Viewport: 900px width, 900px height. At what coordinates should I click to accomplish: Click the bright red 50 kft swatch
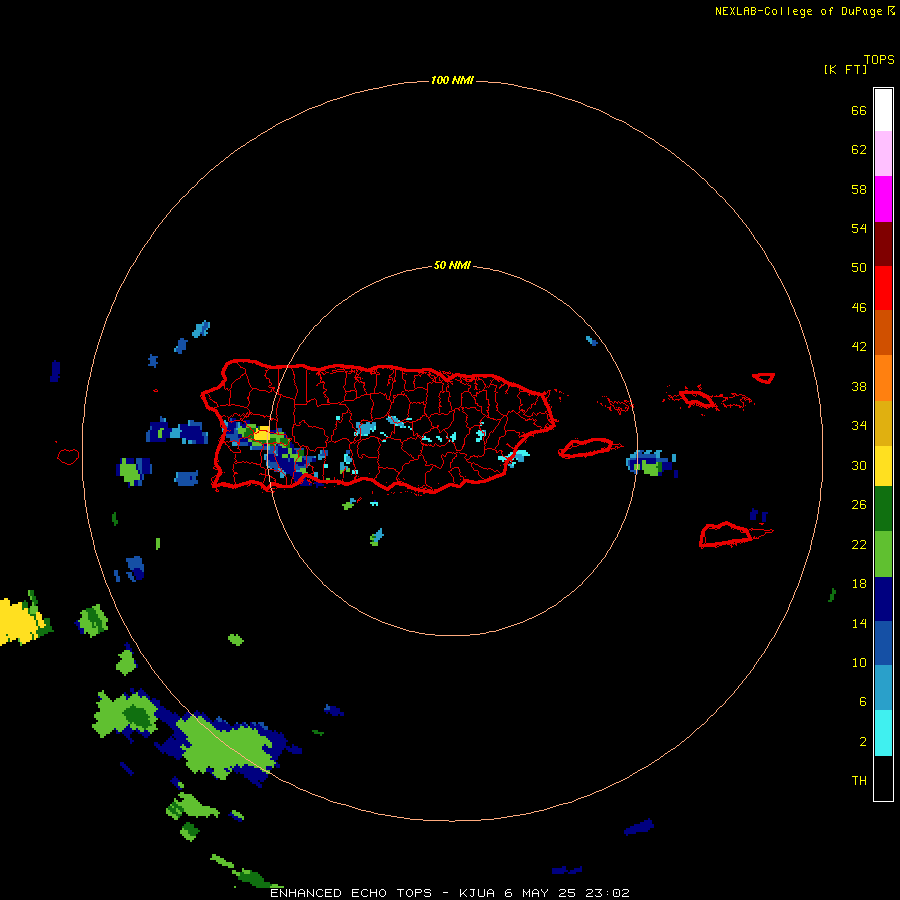pyautogui.click(x=883, y=288)
